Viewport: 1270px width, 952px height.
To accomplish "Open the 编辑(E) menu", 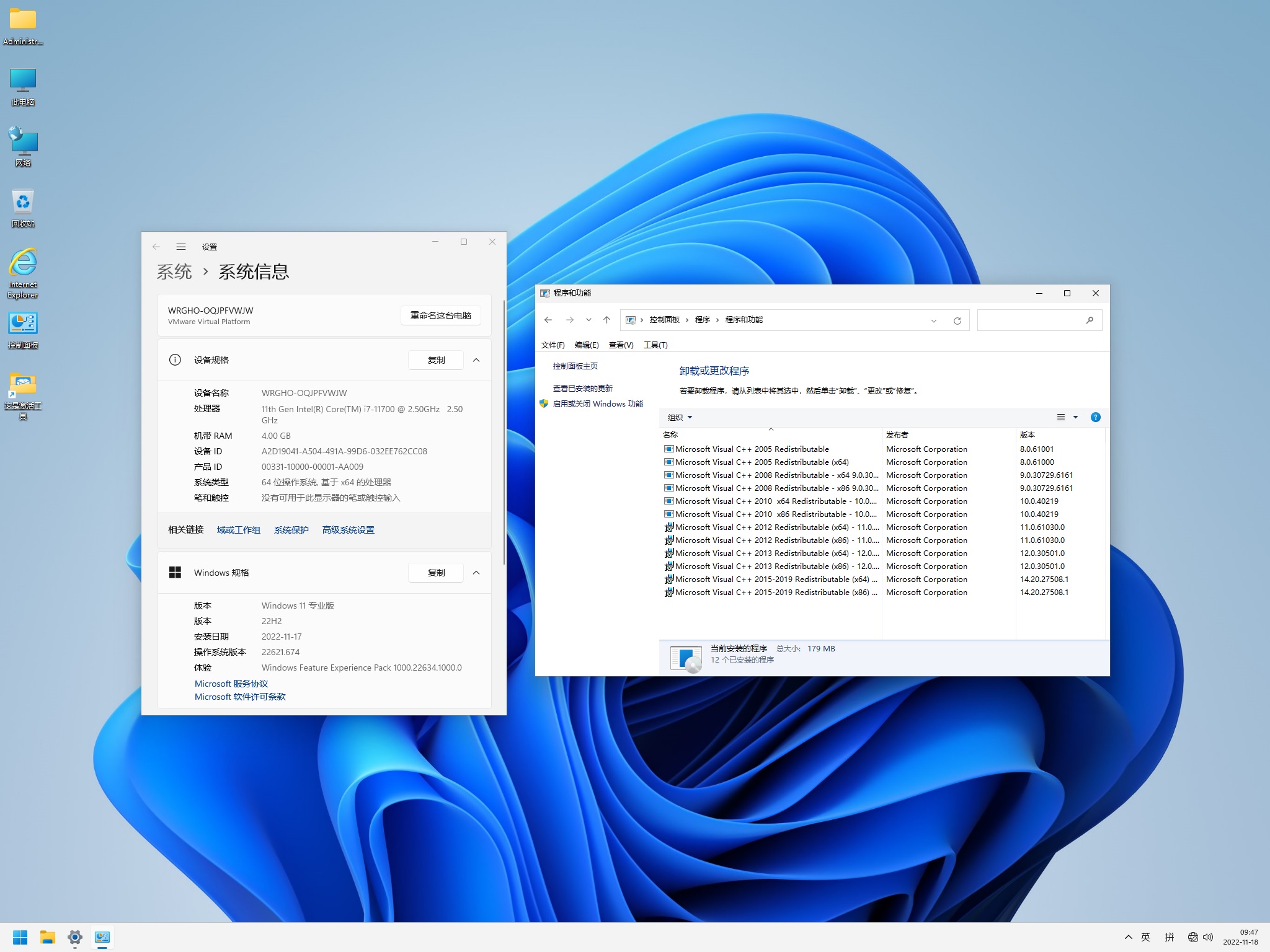I will [x=587, y=345].
